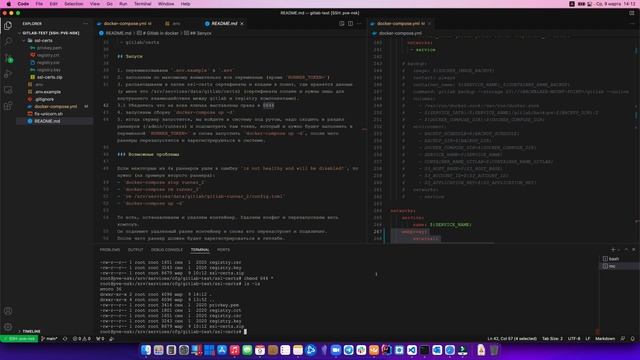This screenshot has height=360, width=640.
Task: Open VS Code from the Dock
Action: click(412, 350)
